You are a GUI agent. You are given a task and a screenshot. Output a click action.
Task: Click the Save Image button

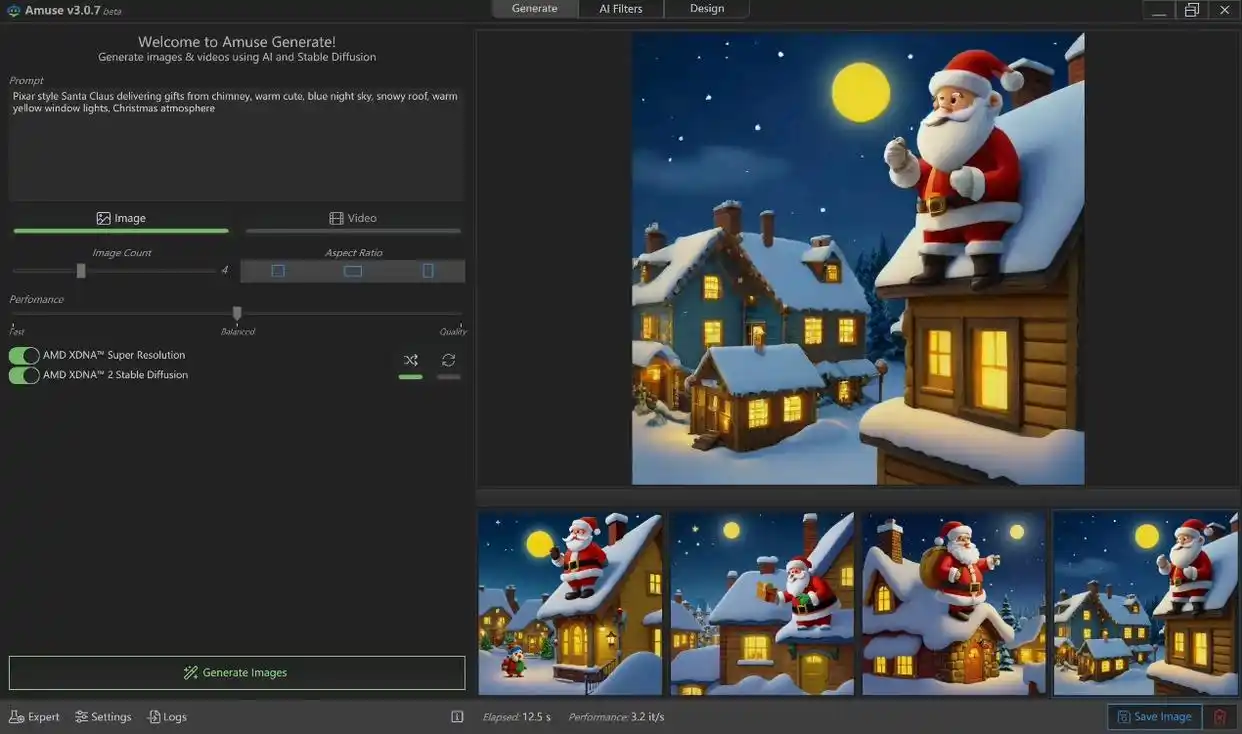click(x=1154, y=717)
